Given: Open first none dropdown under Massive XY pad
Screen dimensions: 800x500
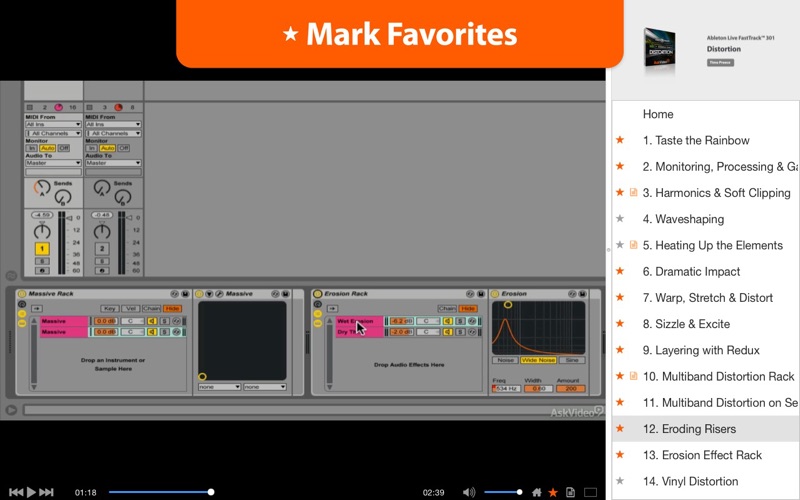Looking at the screenshot, I should tap(219, 387).
